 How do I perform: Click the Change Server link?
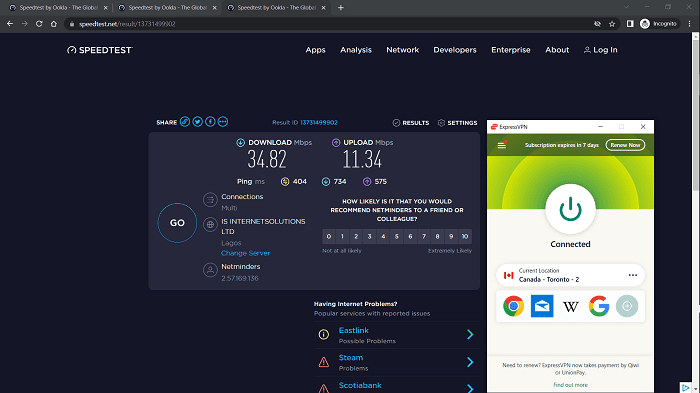click(x=245, y=253)
